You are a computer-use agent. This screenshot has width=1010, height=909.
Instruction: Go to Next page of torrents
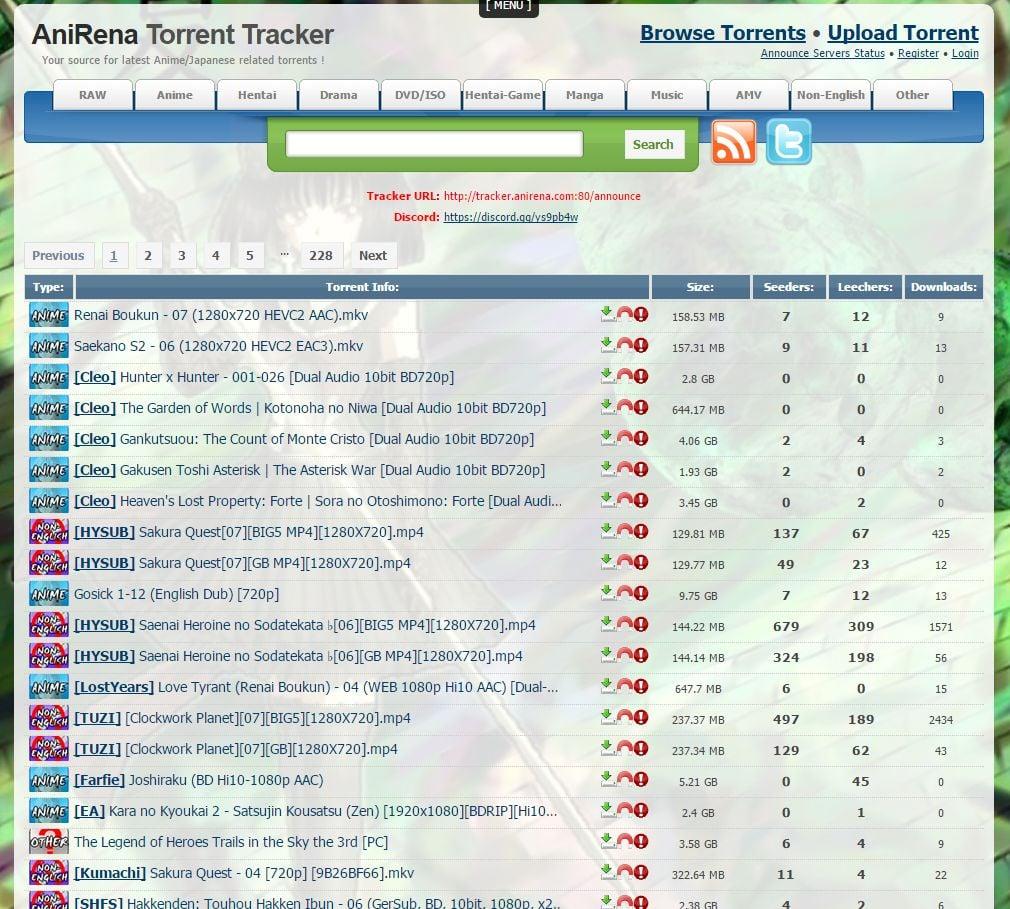tap(373, 256)
